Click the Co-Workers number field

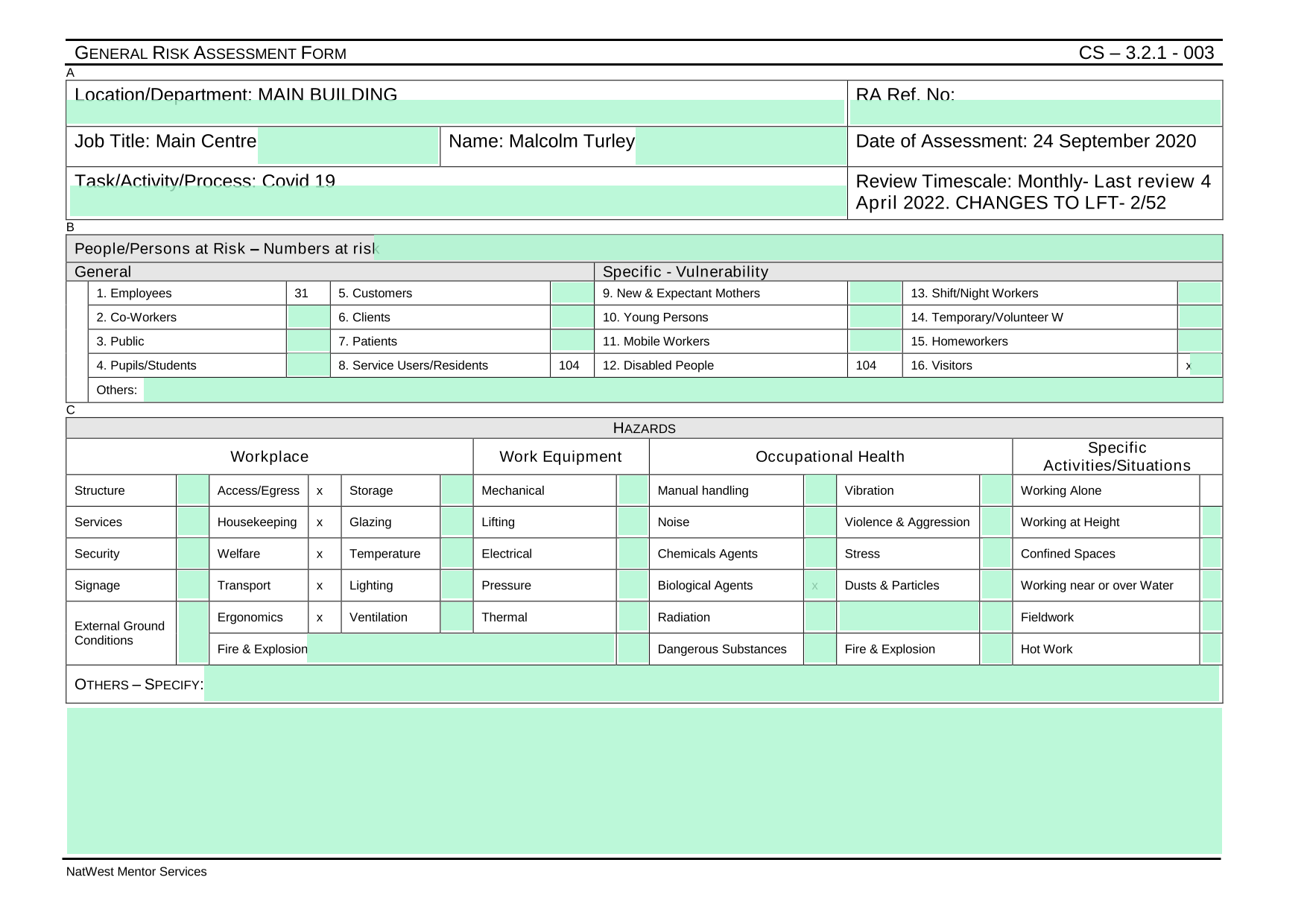[x=308, y=317]
